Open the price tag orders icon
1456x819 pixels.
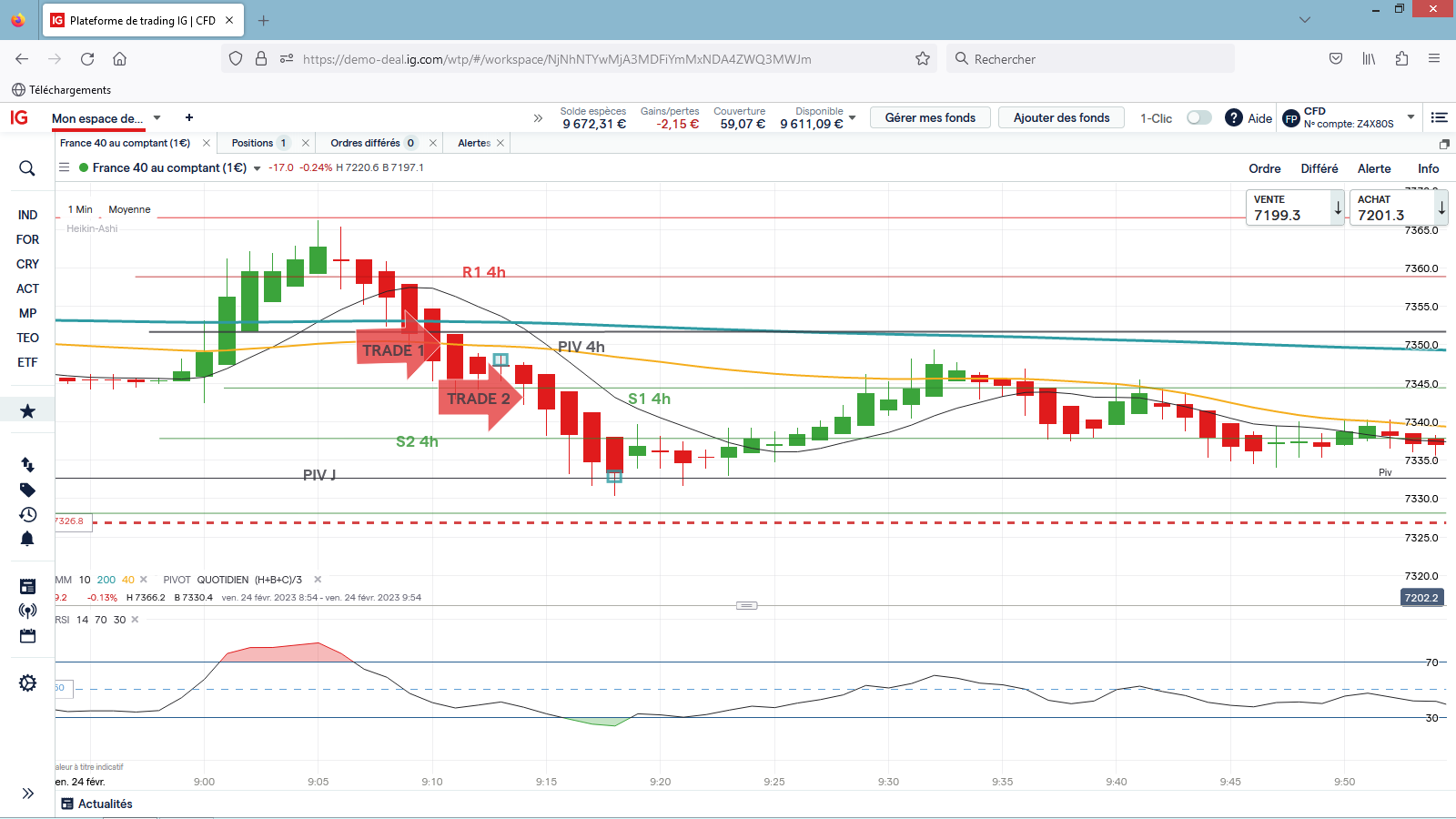point(27,490)
